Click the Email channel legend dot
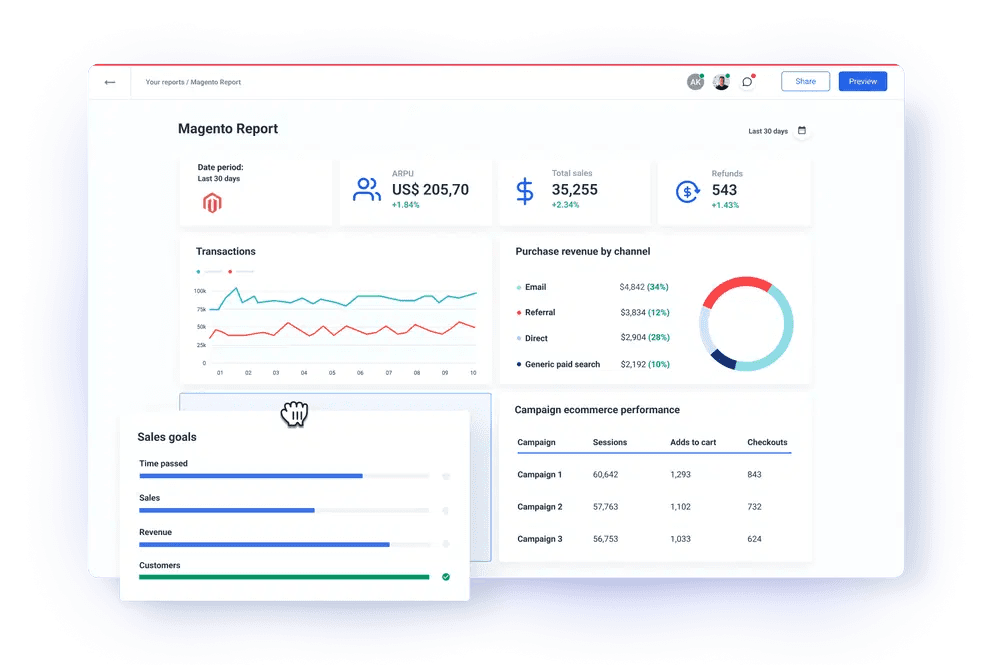Image resolution: width=992 pixels, height=665 pixels. pos(519,287)
